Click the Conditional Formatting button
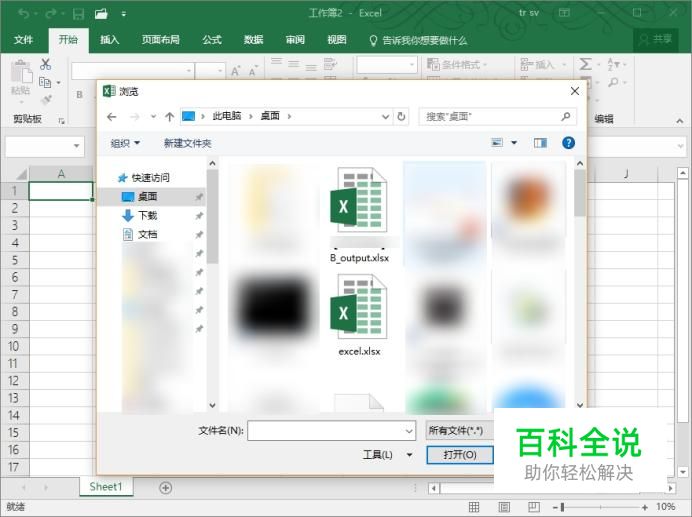692x517 pixels. [456, 64]
